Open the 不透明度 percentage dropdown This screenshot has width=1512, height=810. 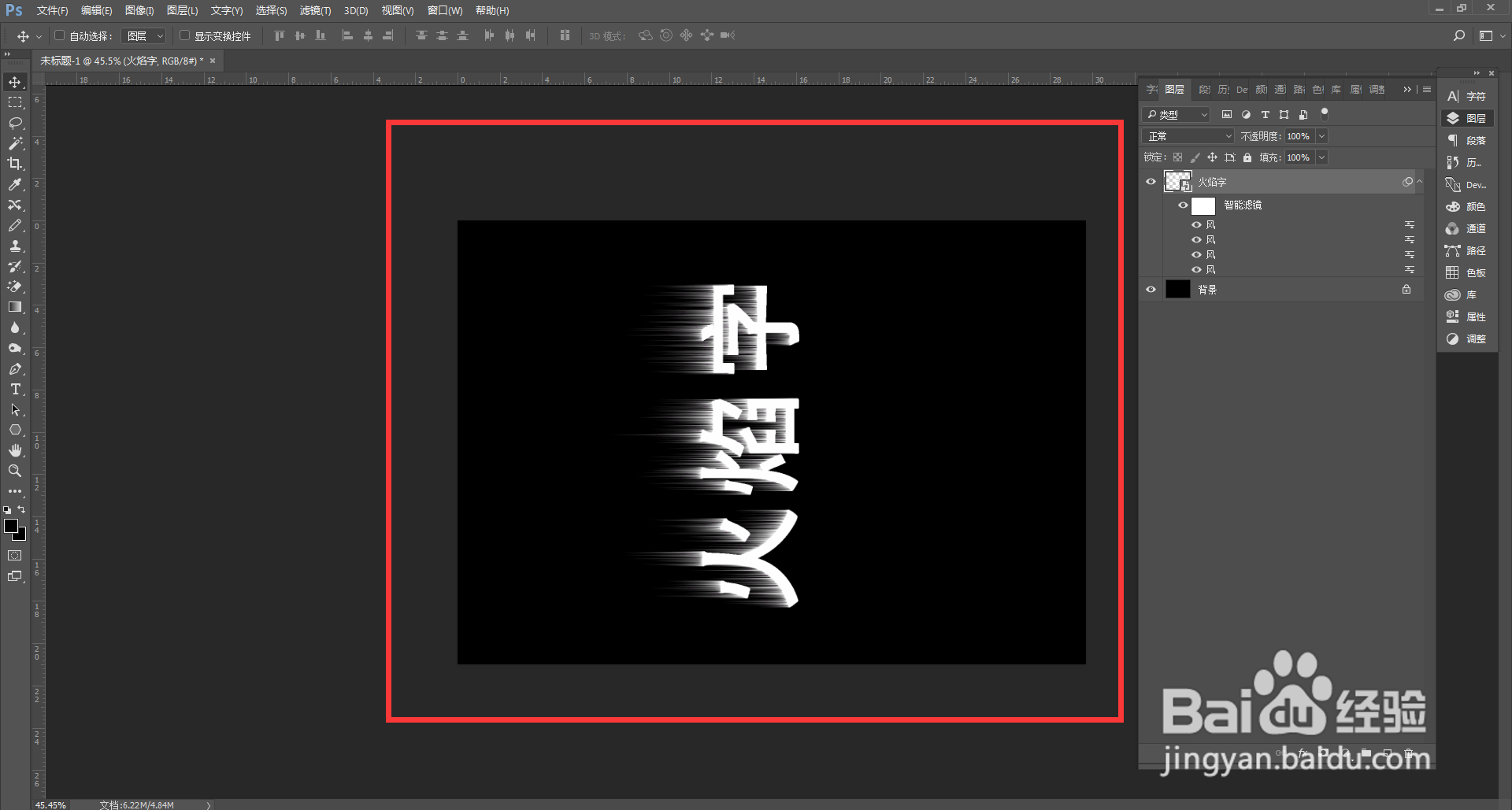[1321, 135]
